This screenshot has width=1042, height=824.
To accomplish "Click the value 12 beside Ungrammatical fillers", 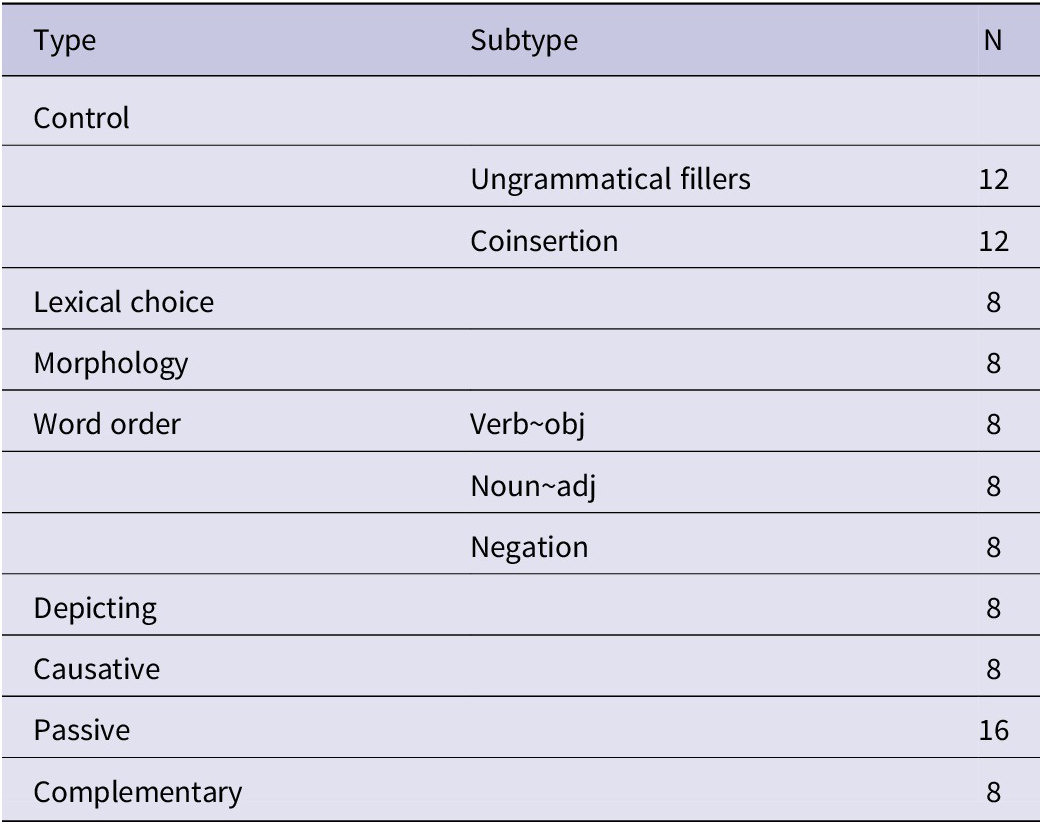I will pyautogui.click(x=993, y=179).
